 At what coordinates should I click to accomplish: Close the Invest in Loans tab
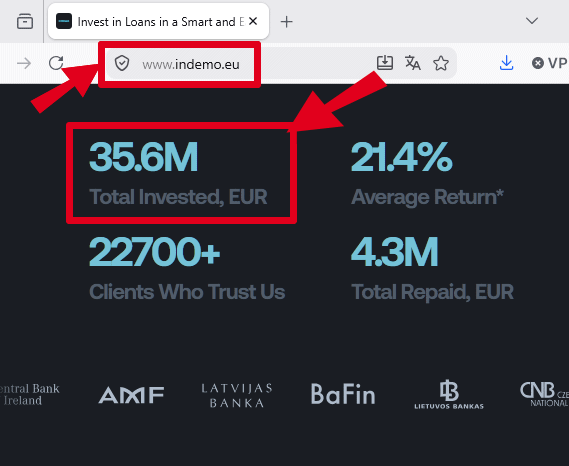(x=253, y=21)
